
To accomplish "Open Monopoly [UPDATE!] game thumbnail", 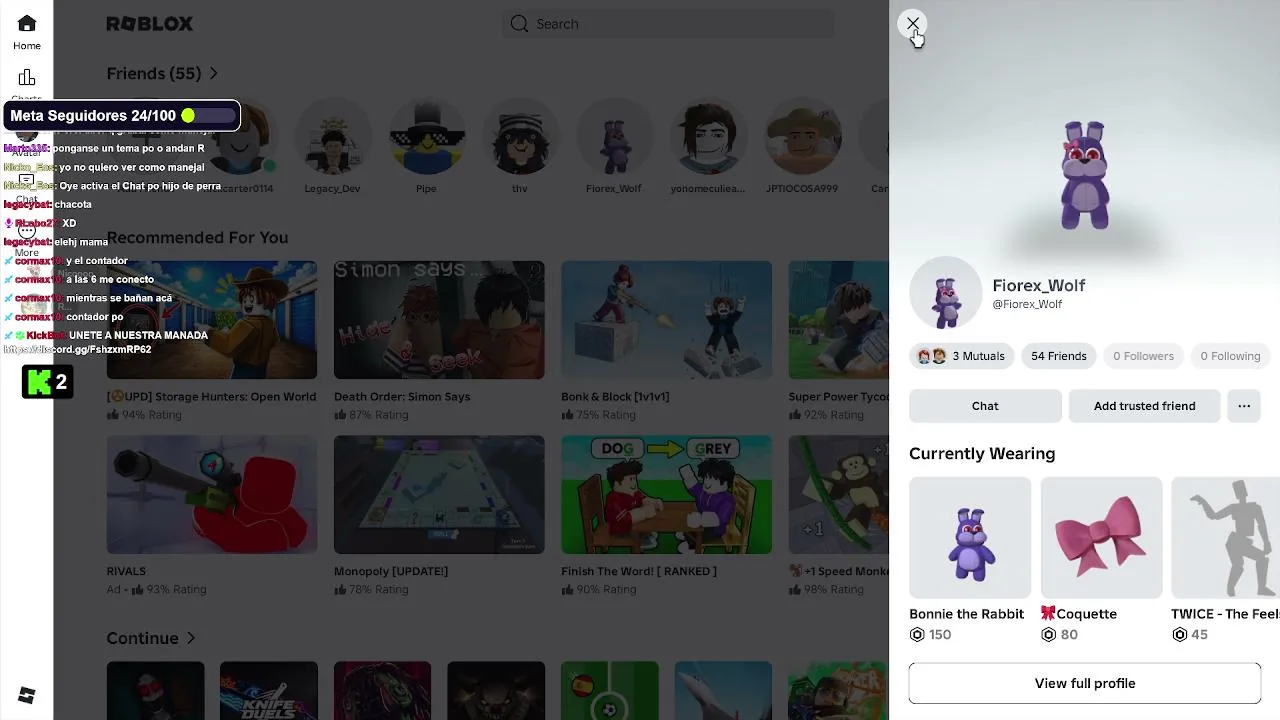I will pyautogui.click(x=439, y=494).
